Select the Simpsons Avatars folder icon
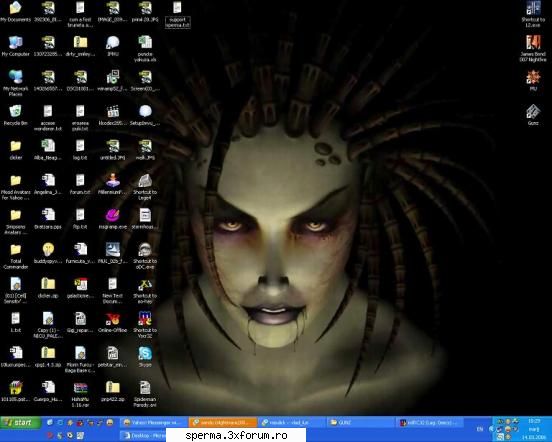 click(x=15, y=221)
